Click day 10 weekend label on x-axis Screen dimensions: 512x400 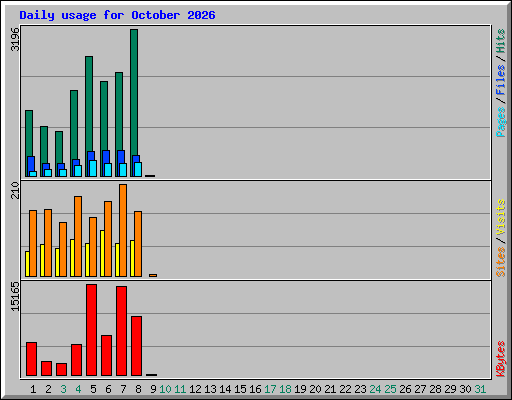click(165, 389)
